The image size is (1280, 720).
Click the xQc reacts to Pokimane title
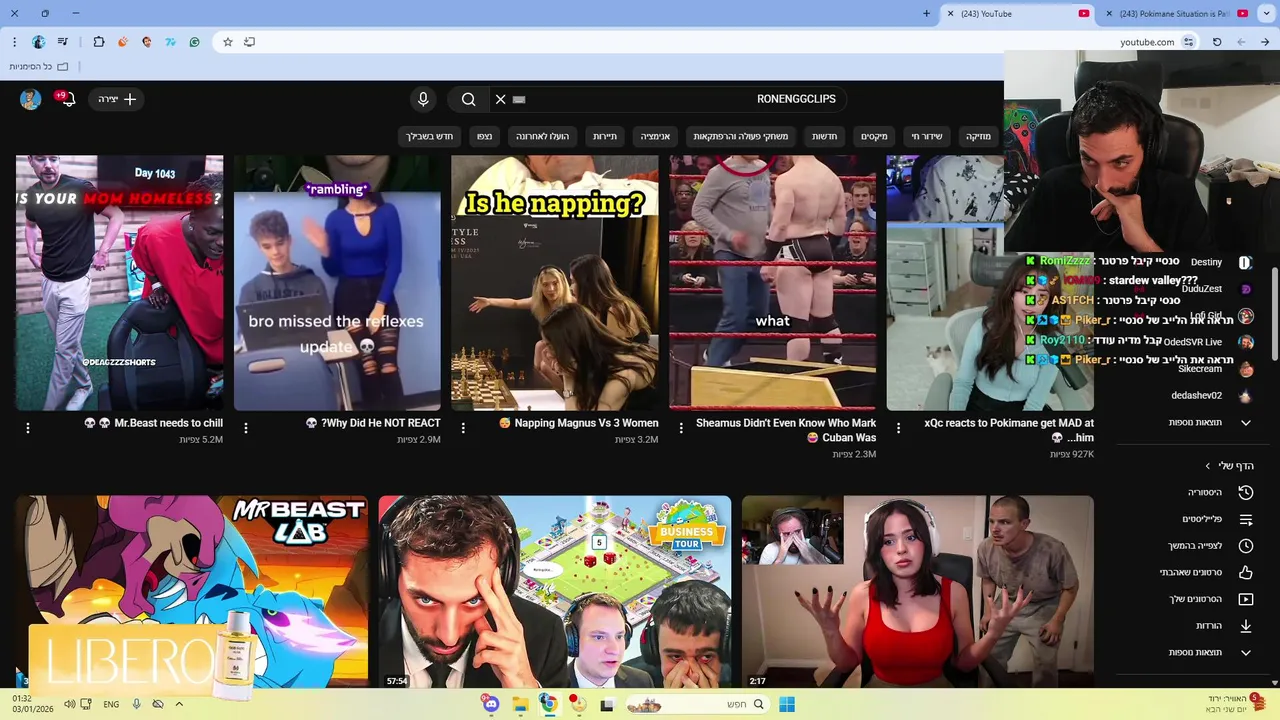tap(1009, 430)
